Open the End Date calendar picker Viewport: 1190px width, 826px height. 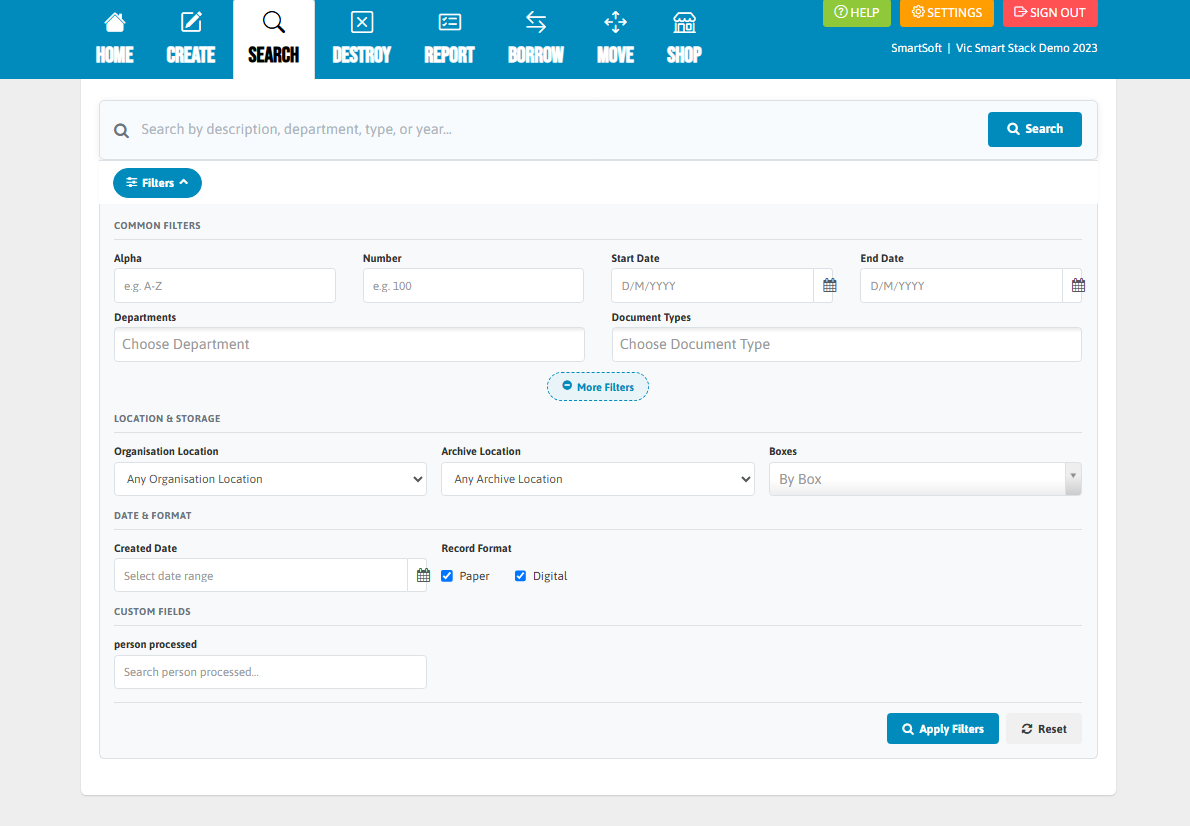pyautogui.click(x=1078, y=286)
